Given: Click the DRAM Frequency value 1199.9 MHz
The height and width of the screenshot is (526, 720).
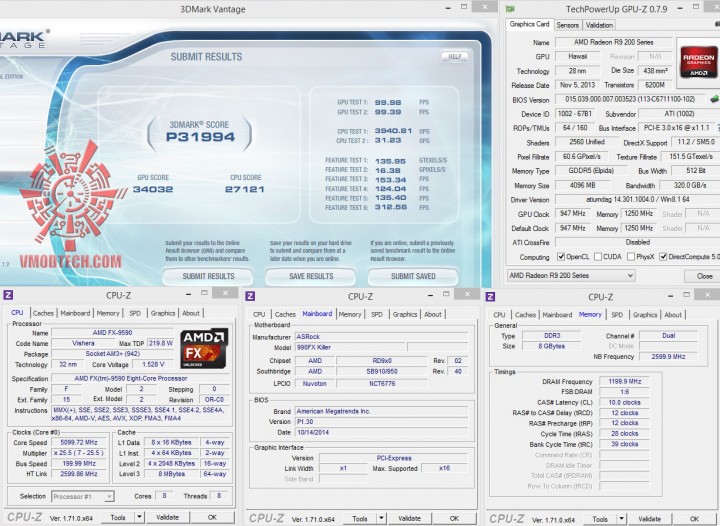Looking at the screenshot, I should coord(624,381).
